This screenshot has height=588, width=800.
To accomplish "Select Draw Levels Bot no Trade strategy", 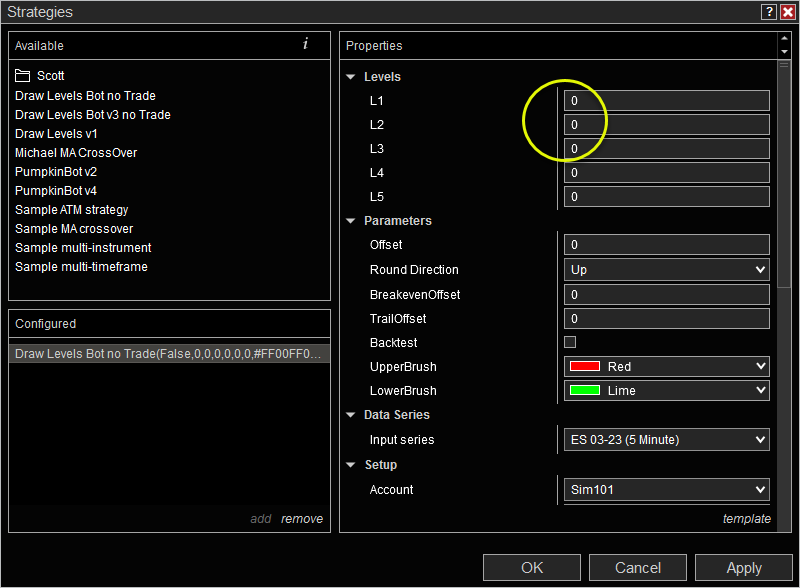I will tap(85, 95).
